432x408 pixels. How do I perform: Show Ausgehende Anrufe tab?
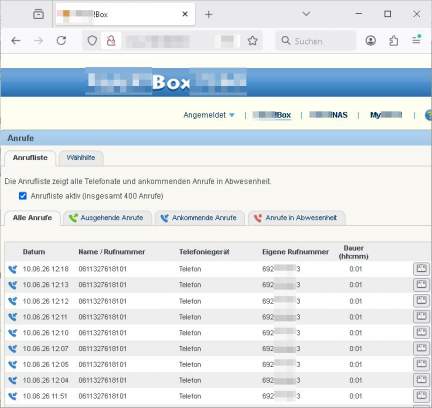pos(107,218)
